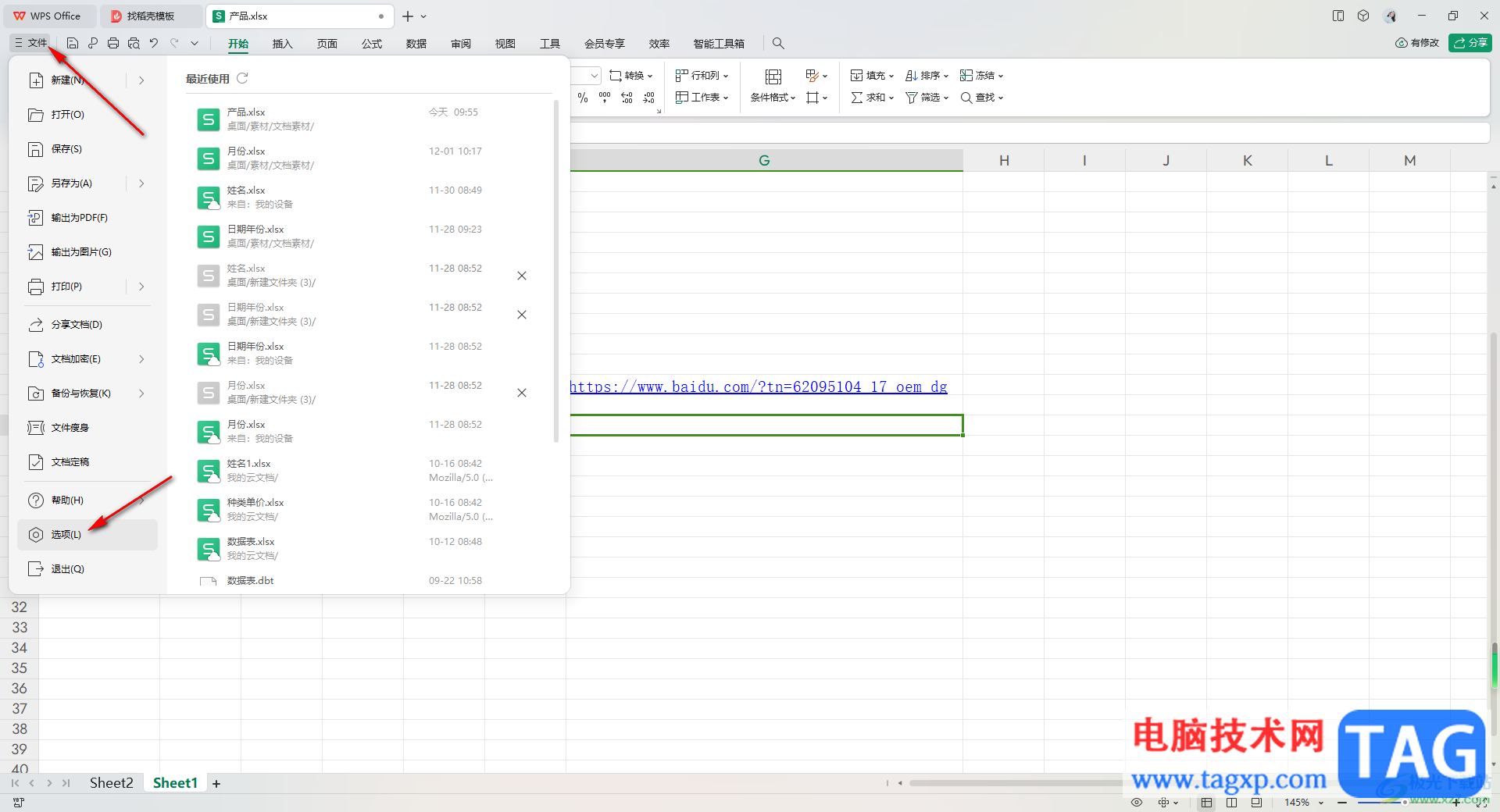Zoom in with the plus button

[1456, 802]
